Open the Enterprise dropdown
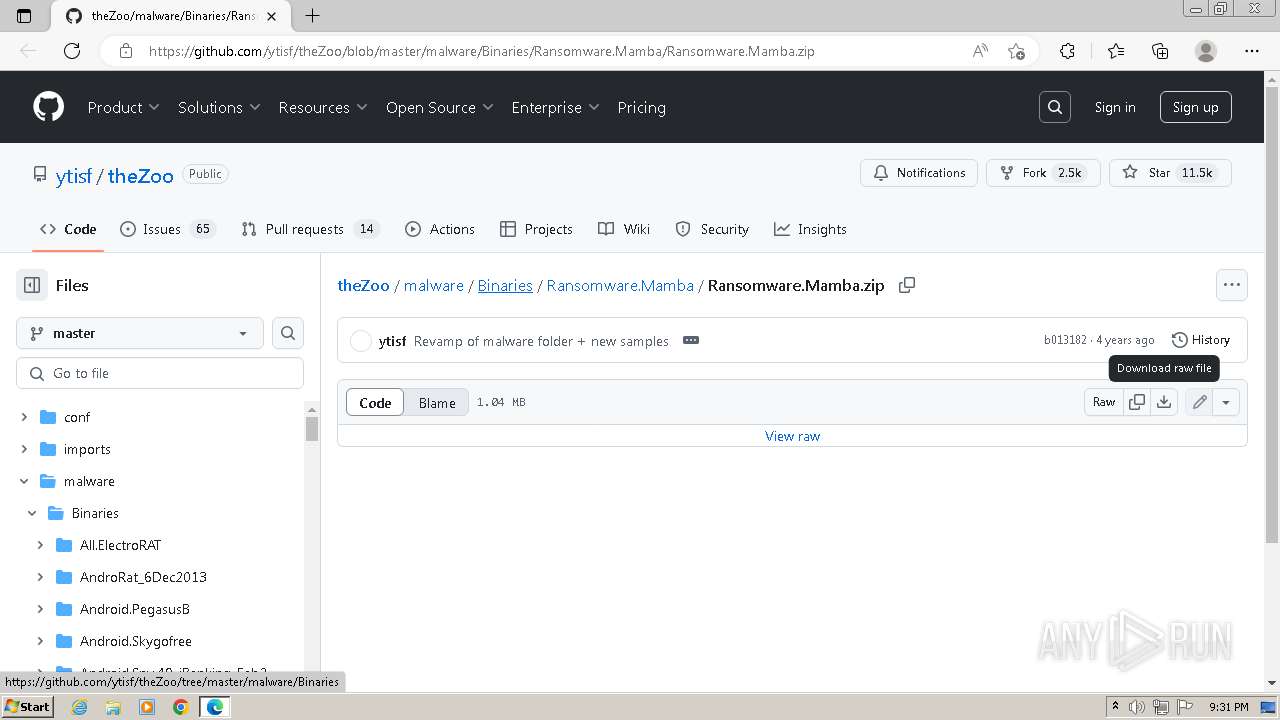 tap(555, 107)
